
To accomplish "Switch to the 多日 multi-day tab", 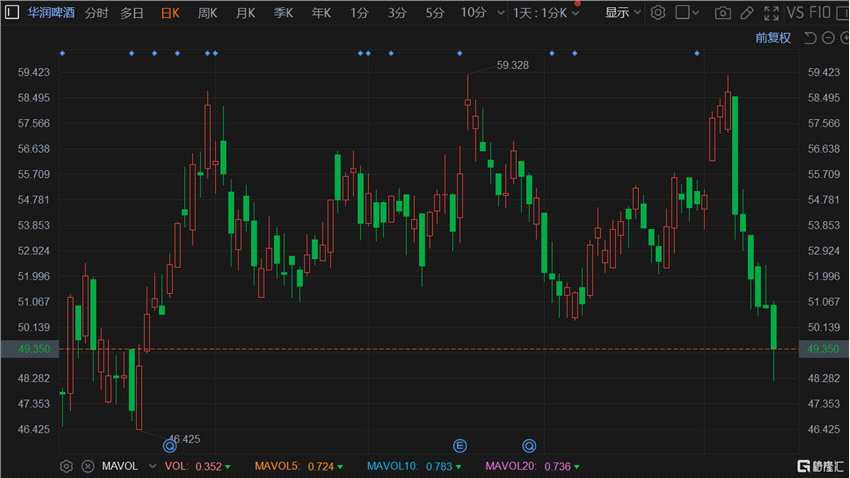I will 132,13.
